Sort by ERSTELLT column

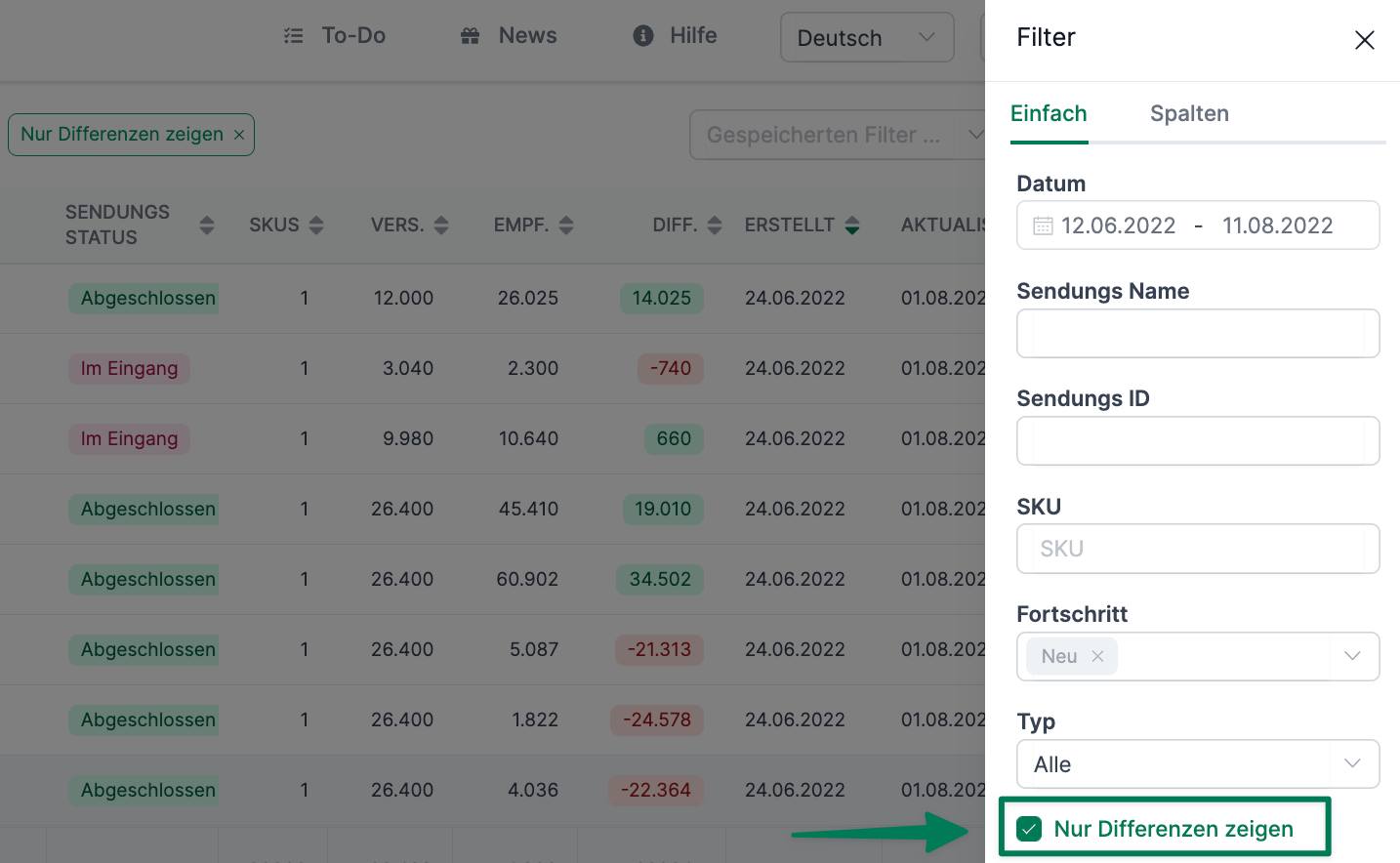[x=852, y=226]
